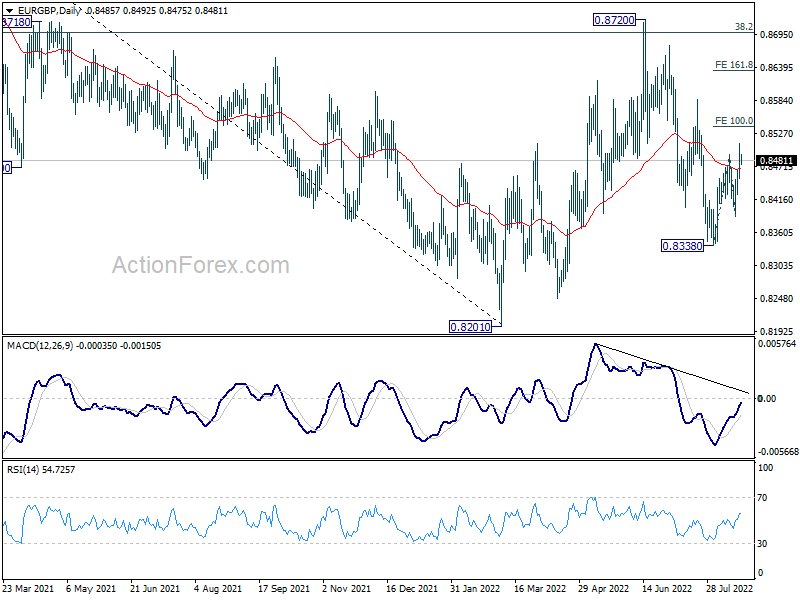Click the 28 Jul 2022 date label
Screen dimensions: 800x600
point(730,588)
